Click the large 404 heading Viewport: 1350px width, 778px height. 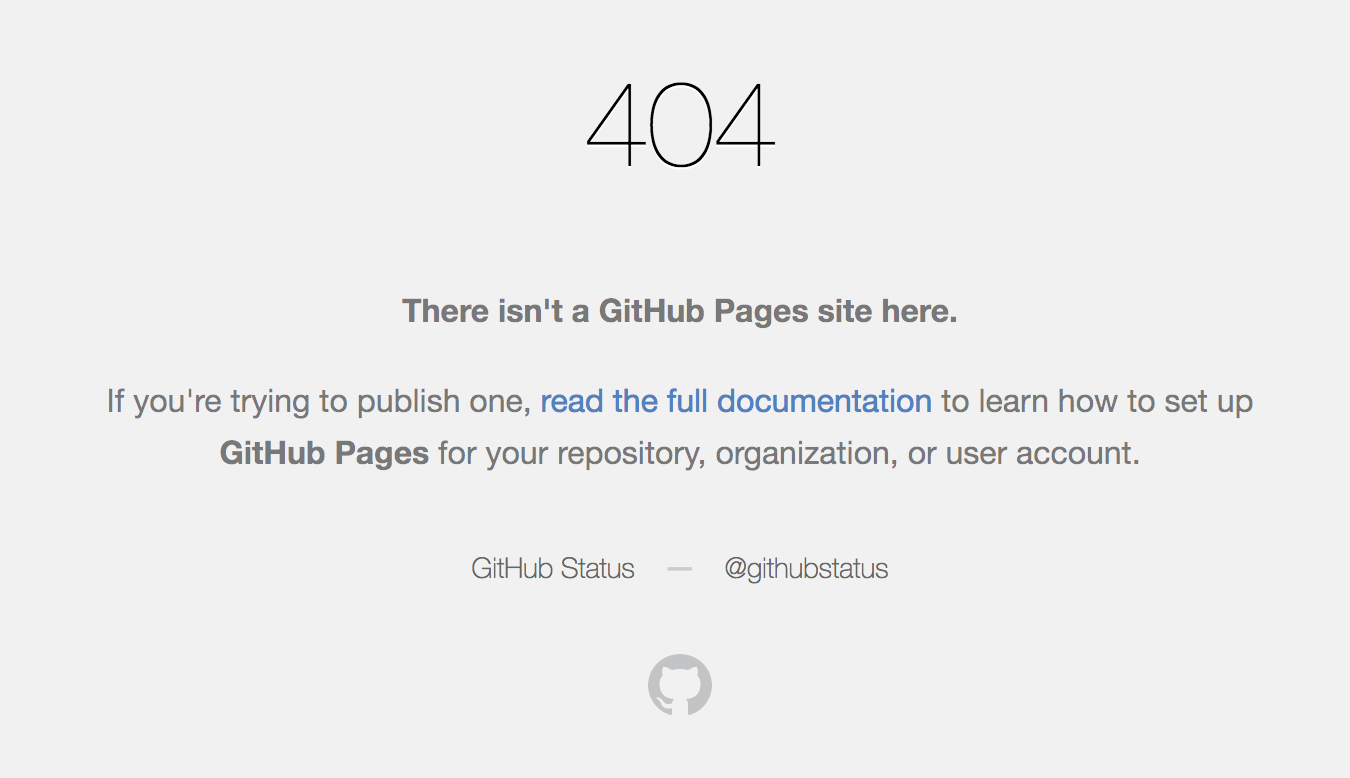[x=680, y=124]
